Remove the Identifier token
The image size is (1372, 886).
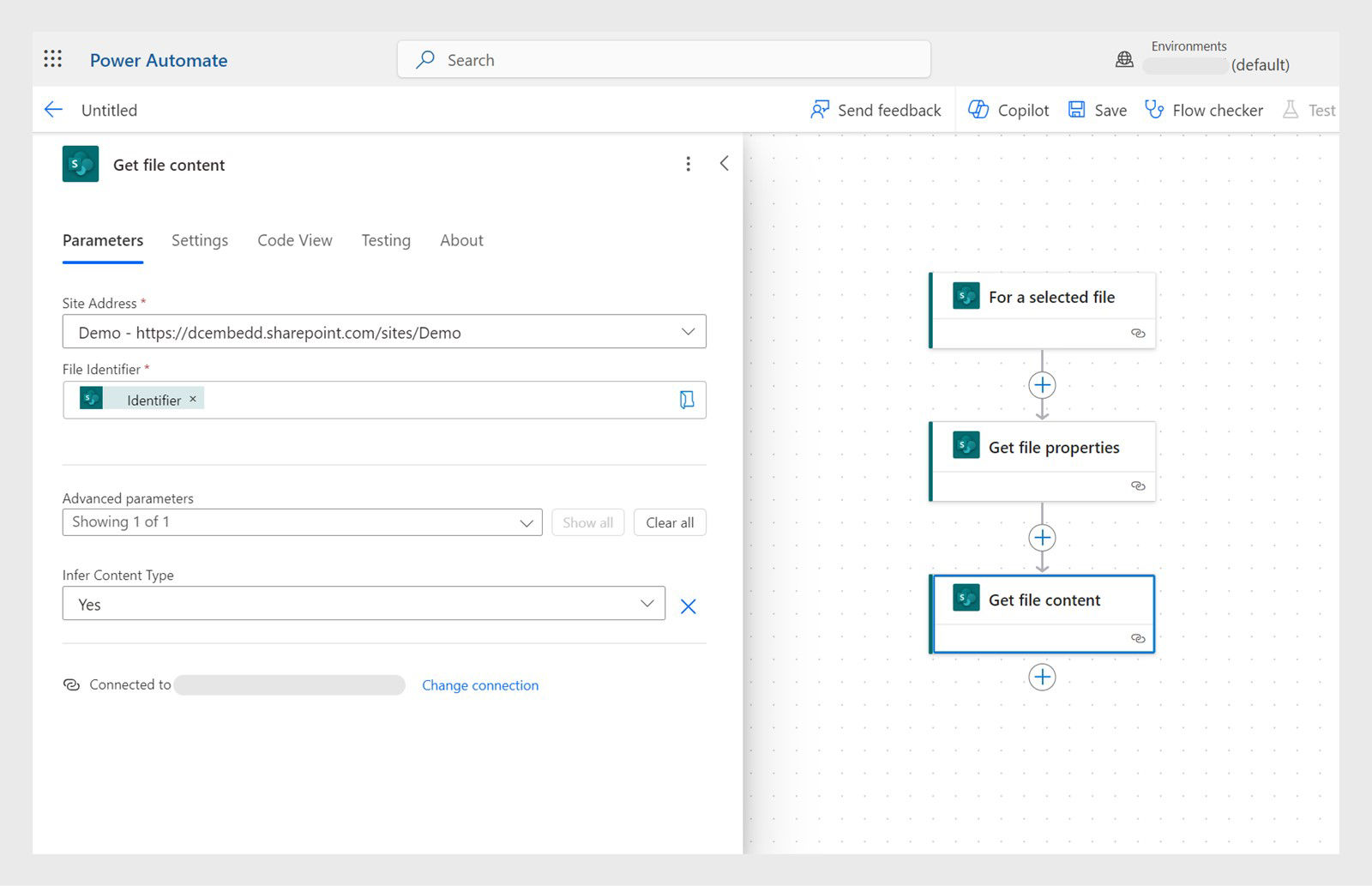[193, 399]
